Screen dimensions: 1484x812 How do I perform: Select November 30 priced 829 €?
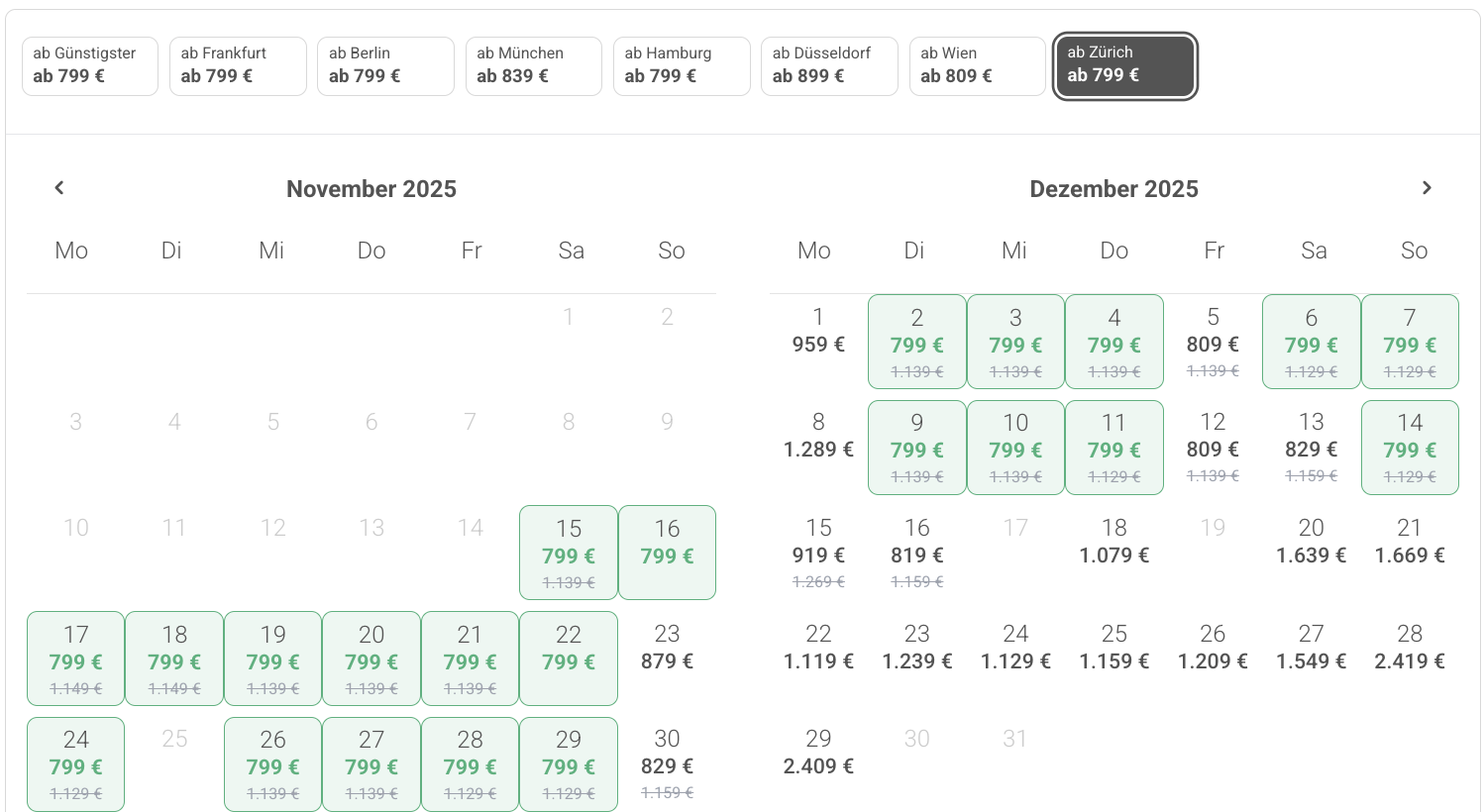667,763
